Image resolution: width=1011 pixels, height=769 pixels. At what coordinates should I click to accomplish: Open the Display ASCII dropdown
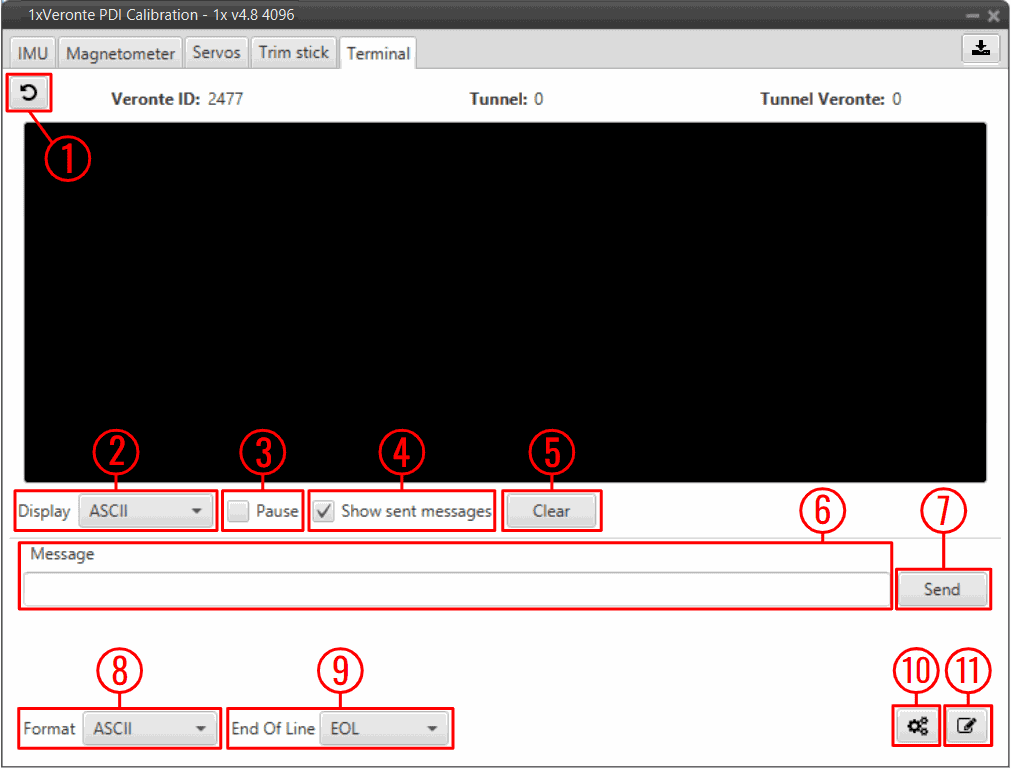pyautogui.click(x=145, y=511)
